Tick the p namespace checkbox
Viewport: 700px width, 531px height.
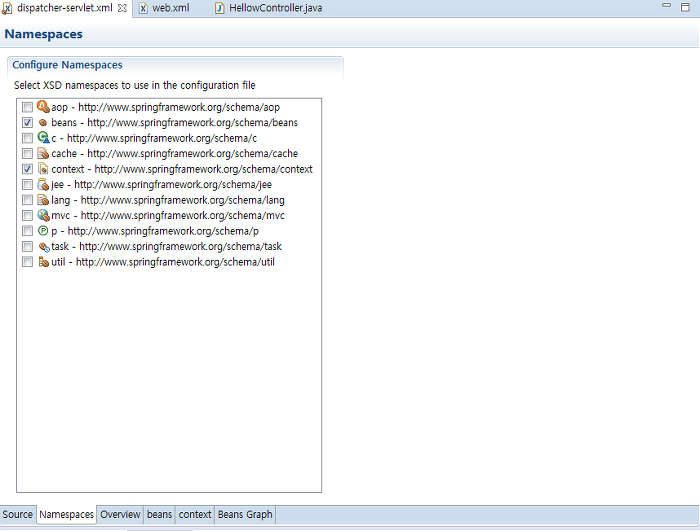[x=28, y=231]
